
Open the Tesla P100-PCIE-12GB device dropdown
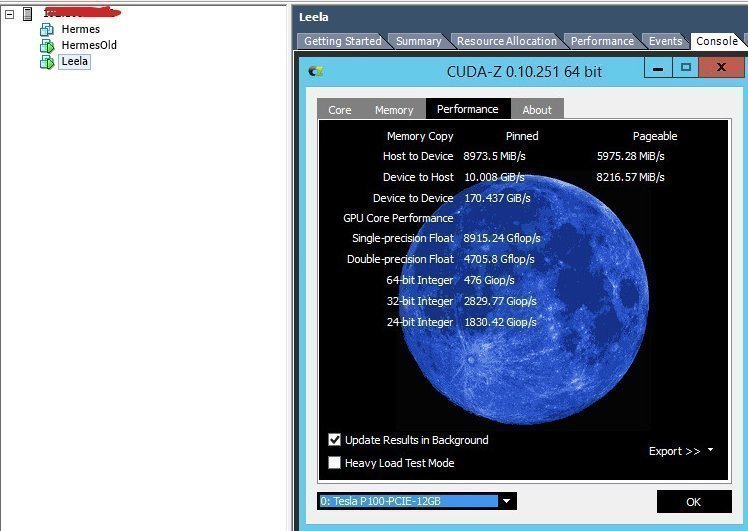pyautogui.click(x=507, y=501)
